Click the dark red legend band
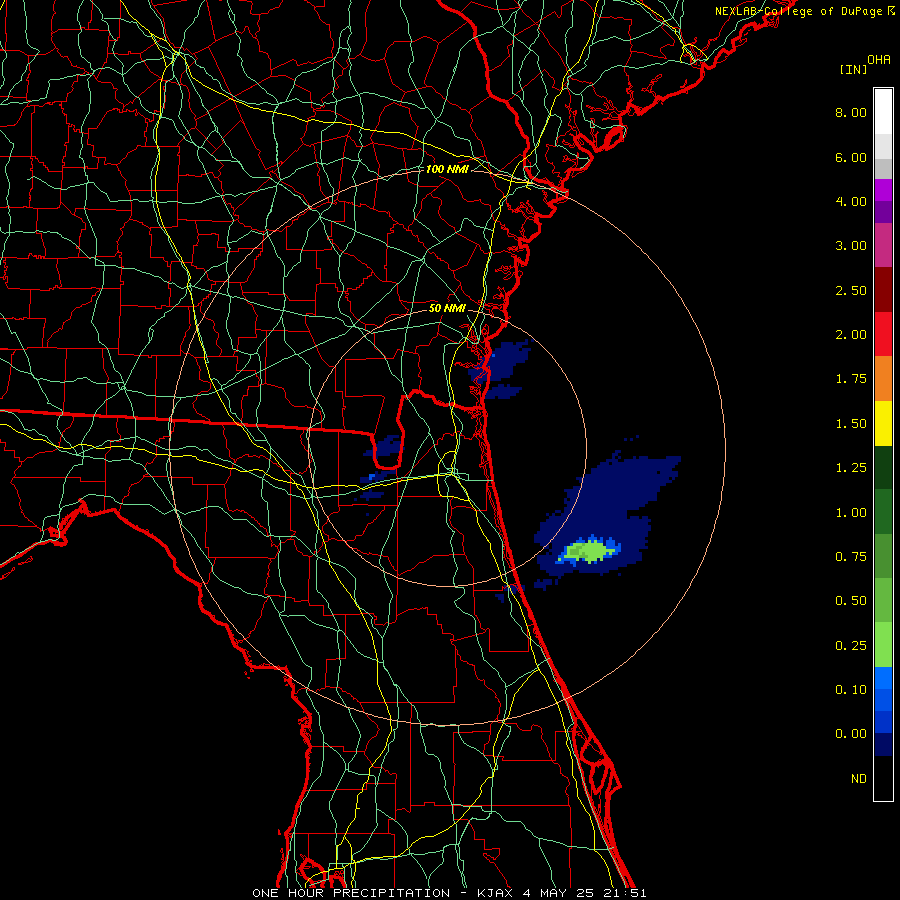Screen dimensions: 900x900 883,290
